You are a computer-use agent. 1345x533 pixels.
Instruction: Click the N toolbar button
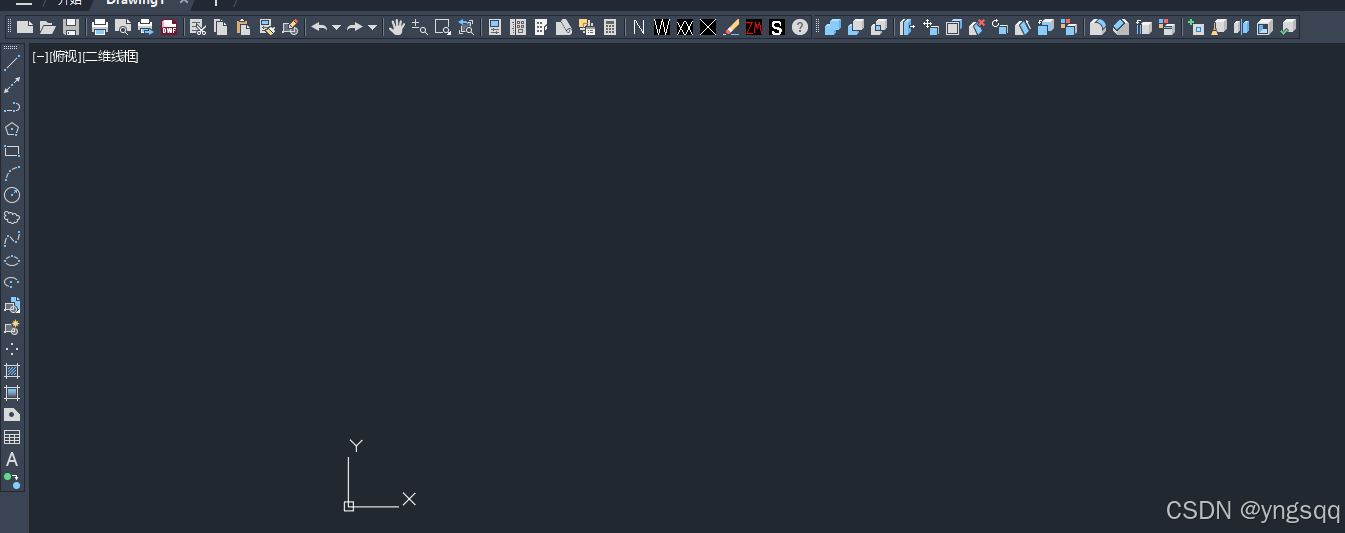click(639, 27)
